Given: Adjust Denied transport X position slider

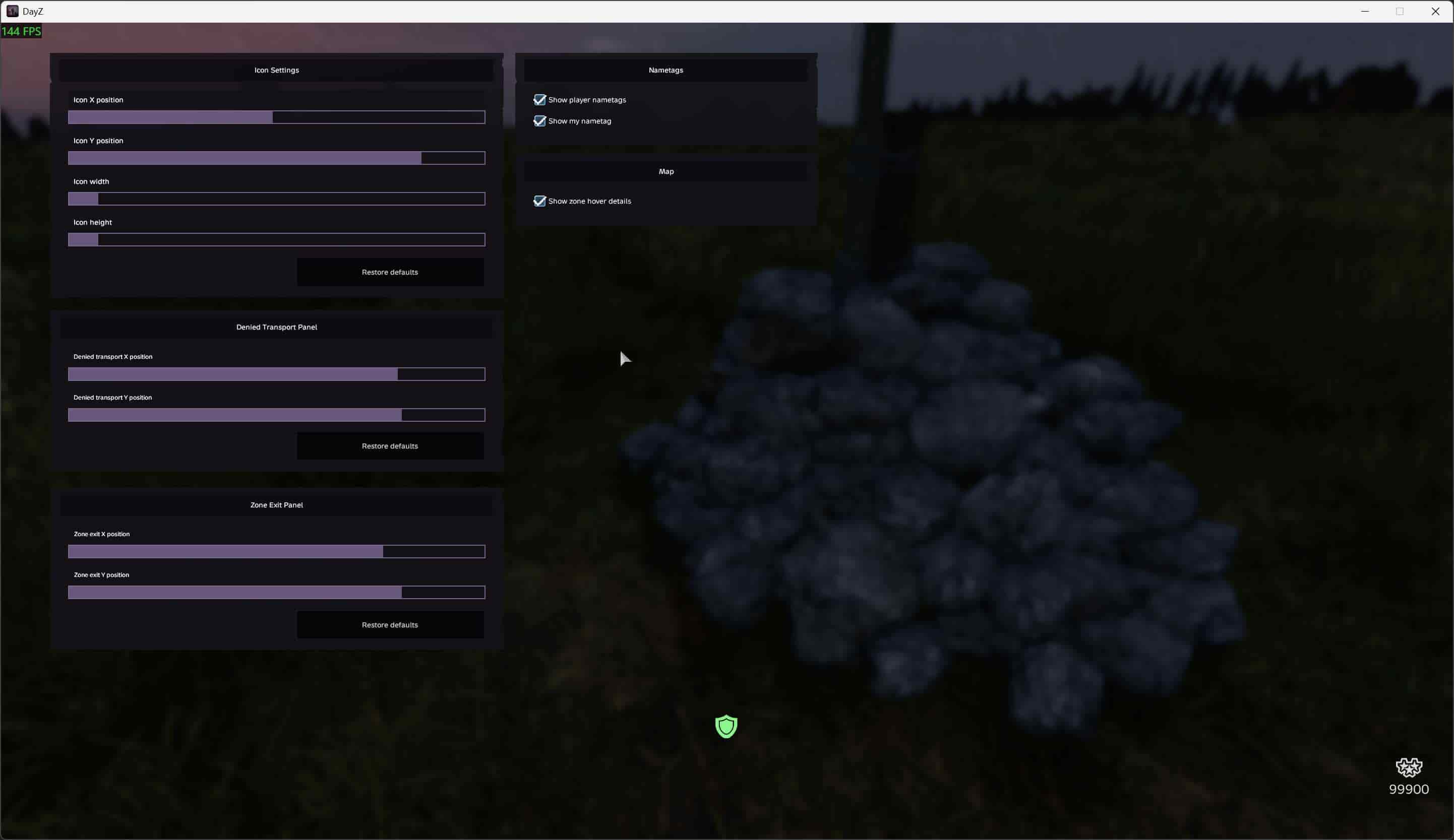Looking at the screenshot, I should [276, 374].
